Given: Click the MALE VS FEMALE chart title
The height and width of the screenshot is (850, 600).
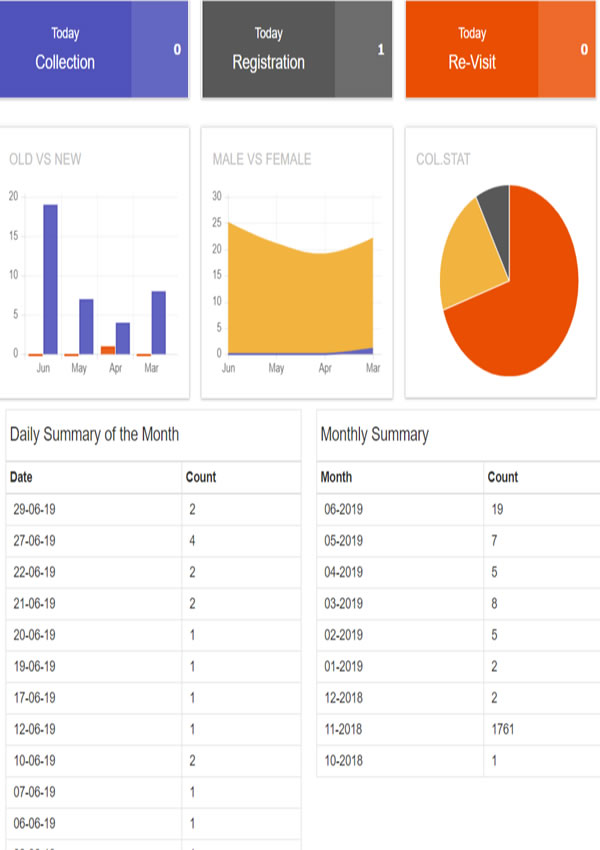Looking at the screenshot, I should click(261, 159).
